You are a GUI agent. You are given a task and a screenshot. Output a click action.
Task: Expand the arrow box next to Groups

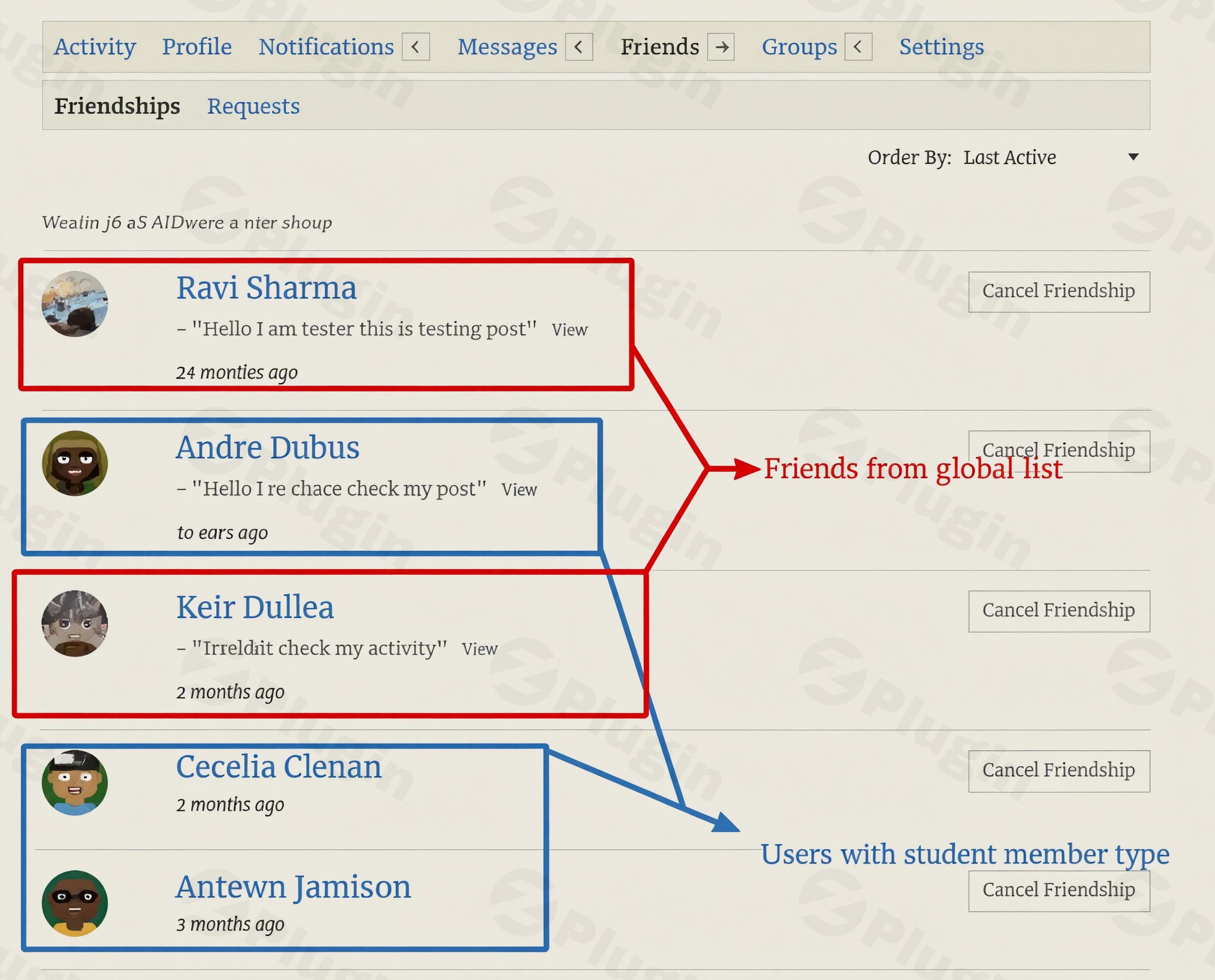point(858,47)
